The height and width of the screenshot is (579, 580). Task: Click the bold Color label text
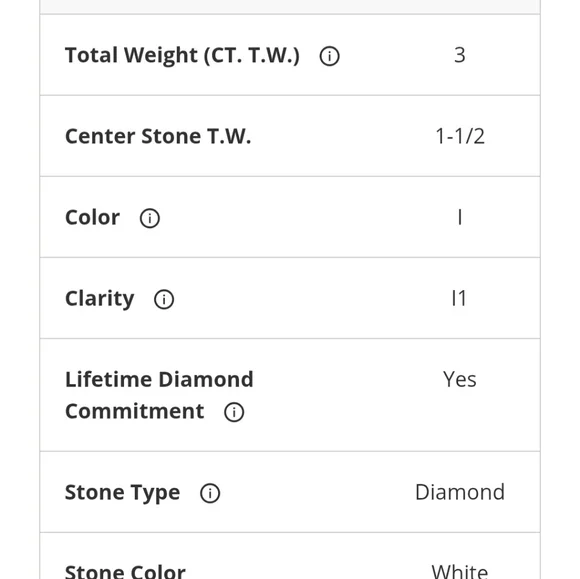coord(92,217)
